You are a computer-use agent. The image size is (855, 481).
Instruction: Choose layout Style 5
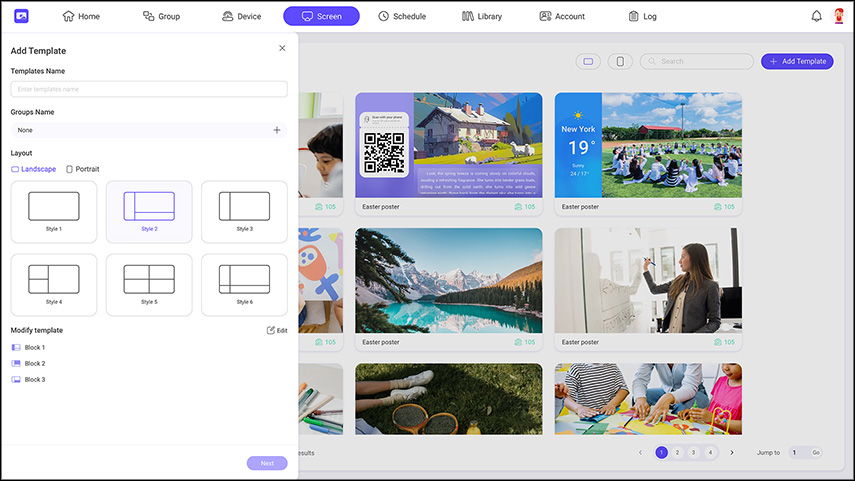point(149,285)
